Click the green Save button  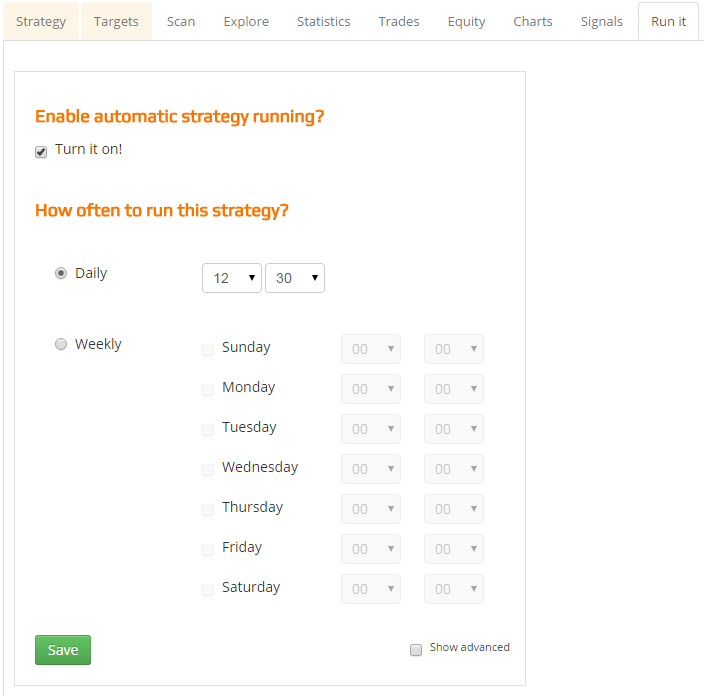[x=63, y=650]
